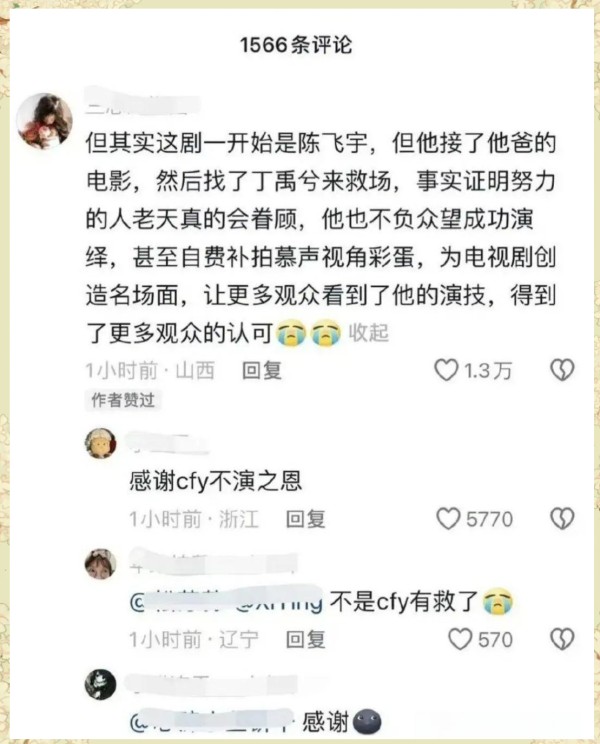The image size is (600, 744).
Task: Open the blurred mention in 辽宁 reply
Action: point(226,602)
